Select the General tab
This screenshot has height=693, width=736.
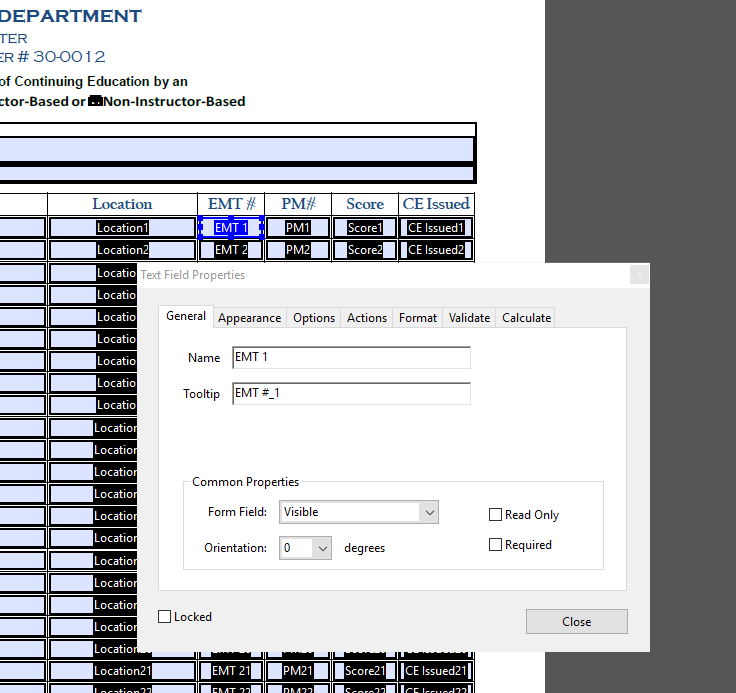coord(186,316)
